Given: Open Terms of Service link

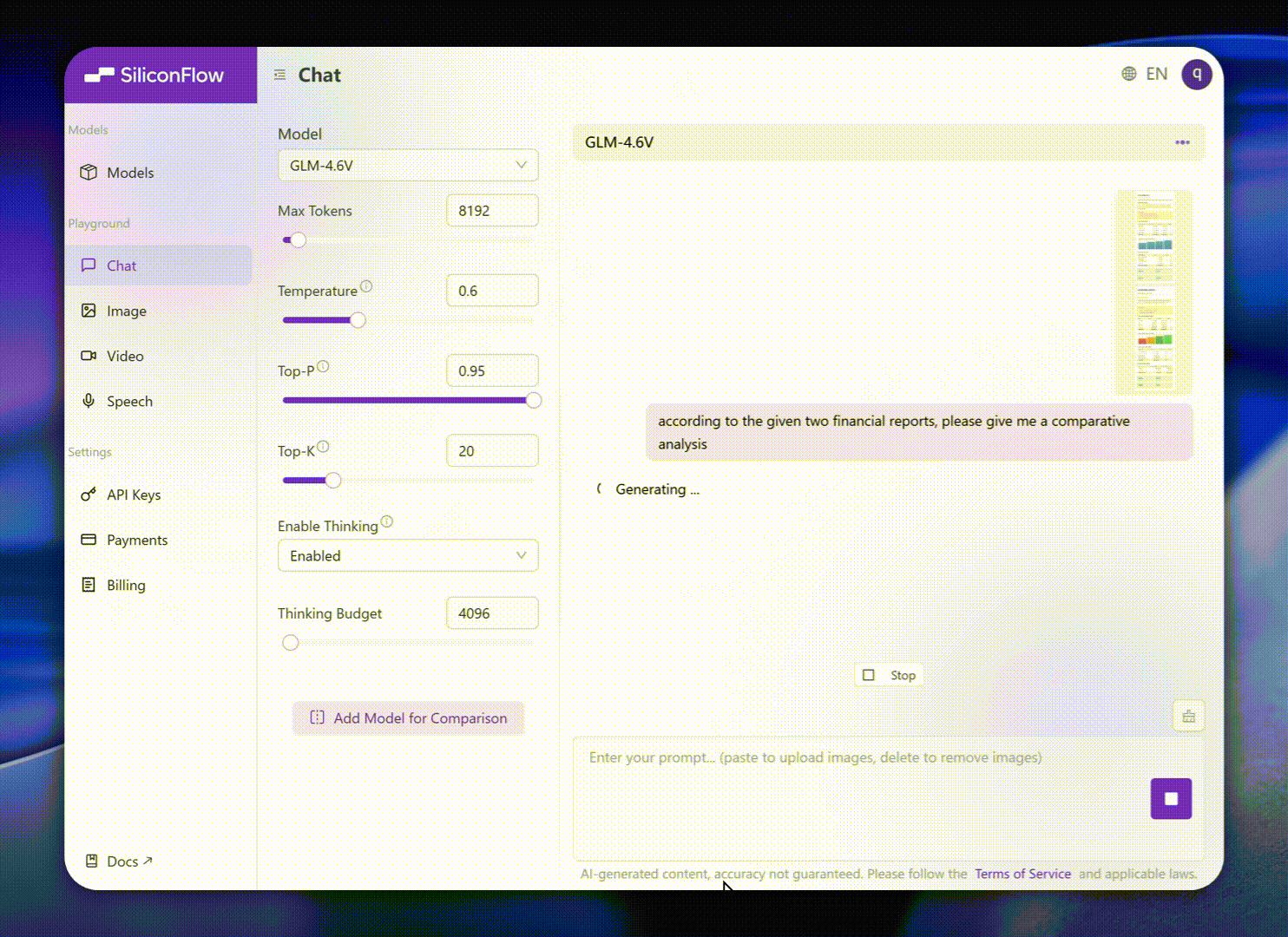Looking at the screenshot, I should (x=1022, y=874).
